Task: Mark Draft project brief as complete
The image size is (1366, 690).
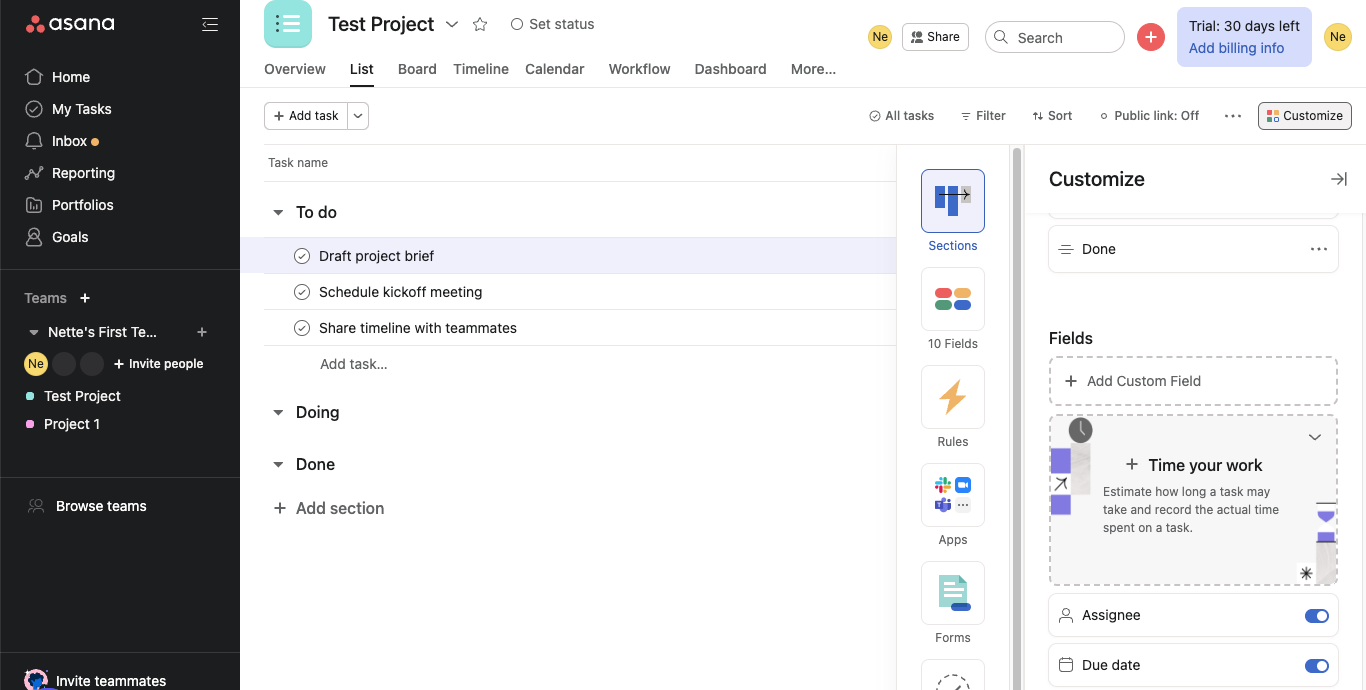Action: tap(302, 256)
